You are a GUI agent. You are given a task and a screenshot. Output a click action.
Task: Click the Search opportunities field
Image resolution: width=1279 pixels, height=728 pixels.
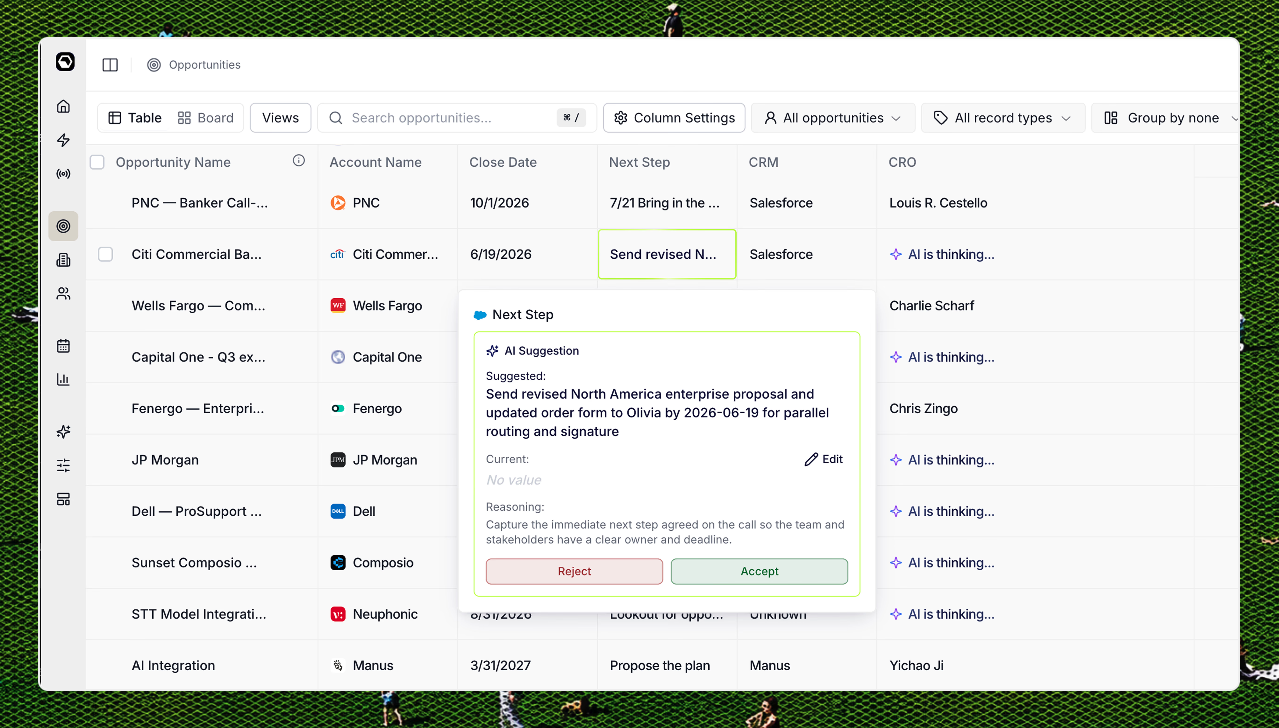(x=457, y=118)
